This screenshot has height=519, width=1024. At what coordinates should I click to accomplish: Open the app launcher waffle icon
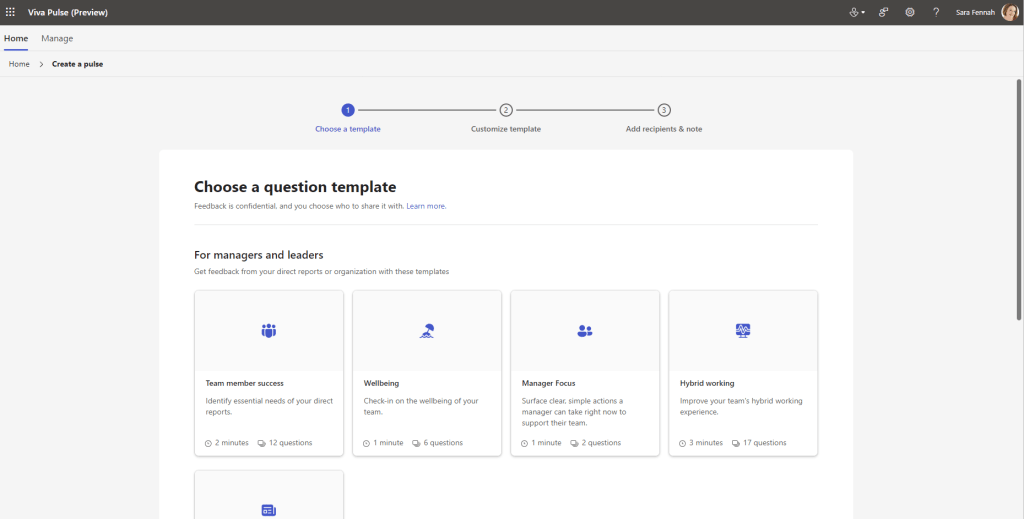click(11, 12)
